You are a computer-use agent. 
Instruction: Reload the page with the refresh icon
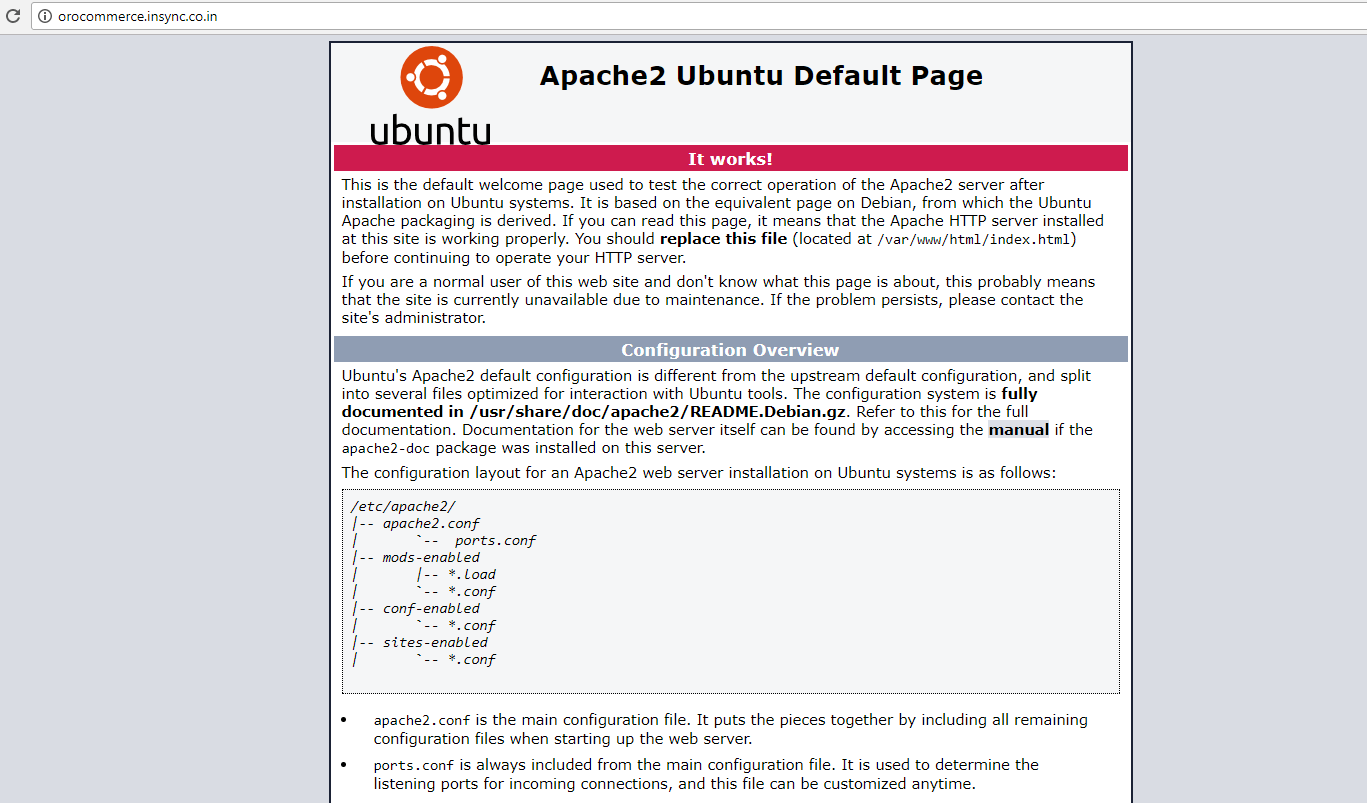click(14, 17)
